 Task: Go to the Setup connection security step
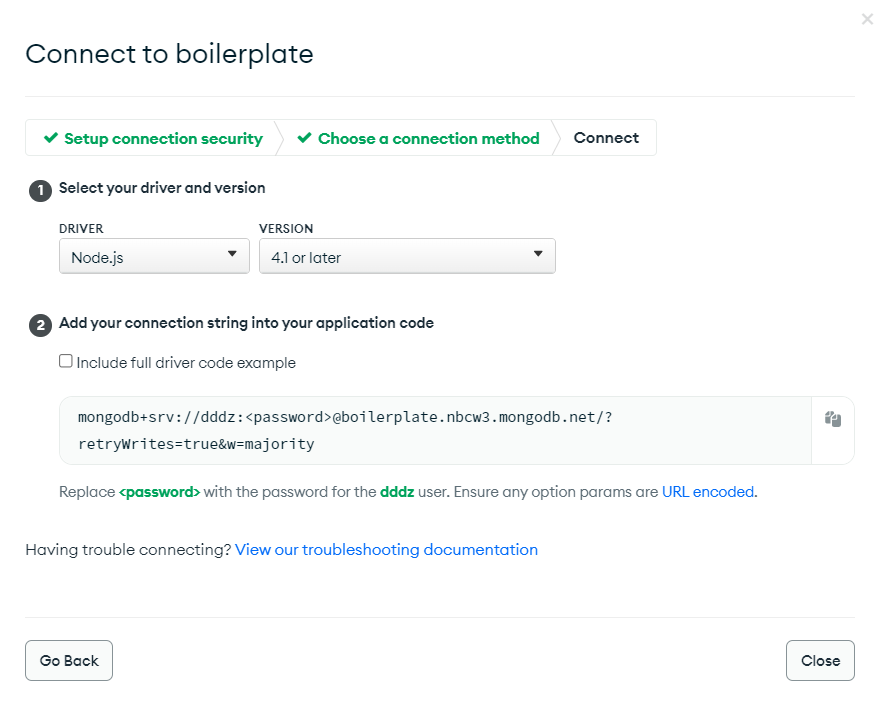(163, 139)
